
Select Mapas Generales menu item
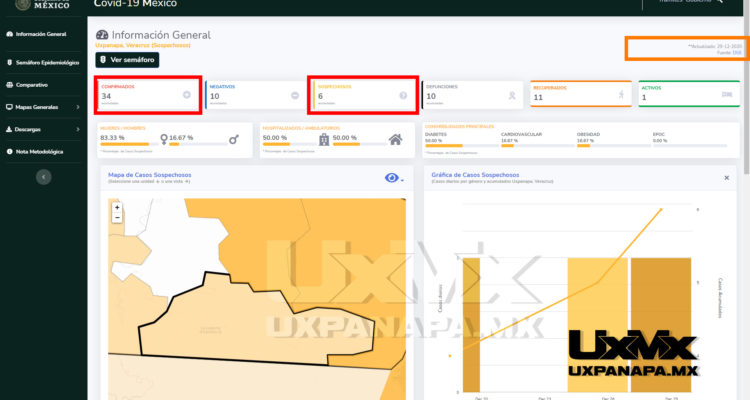tap(36, 107)
